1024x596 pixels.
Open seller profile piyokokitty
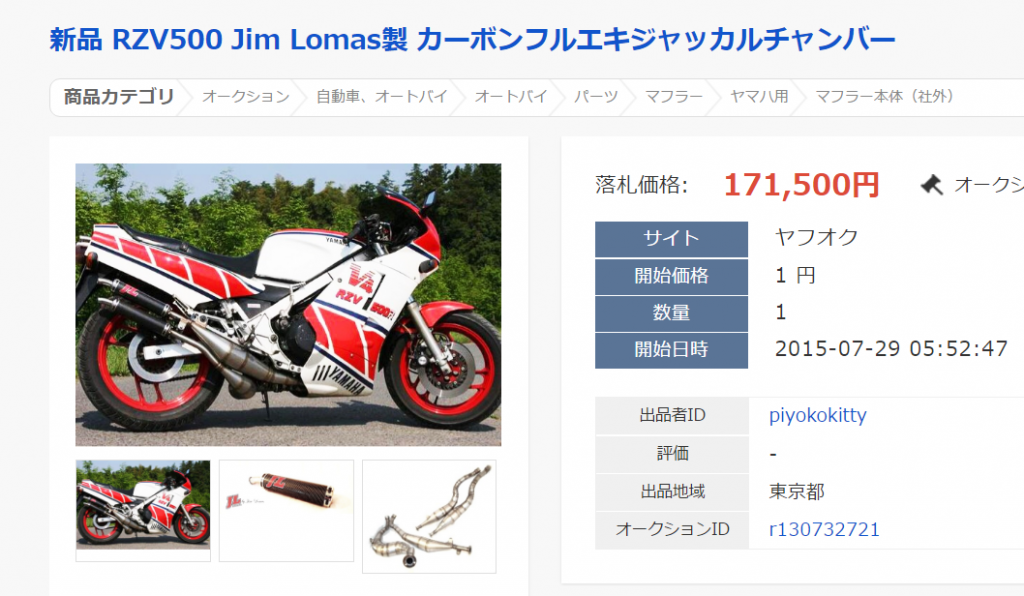818,415
